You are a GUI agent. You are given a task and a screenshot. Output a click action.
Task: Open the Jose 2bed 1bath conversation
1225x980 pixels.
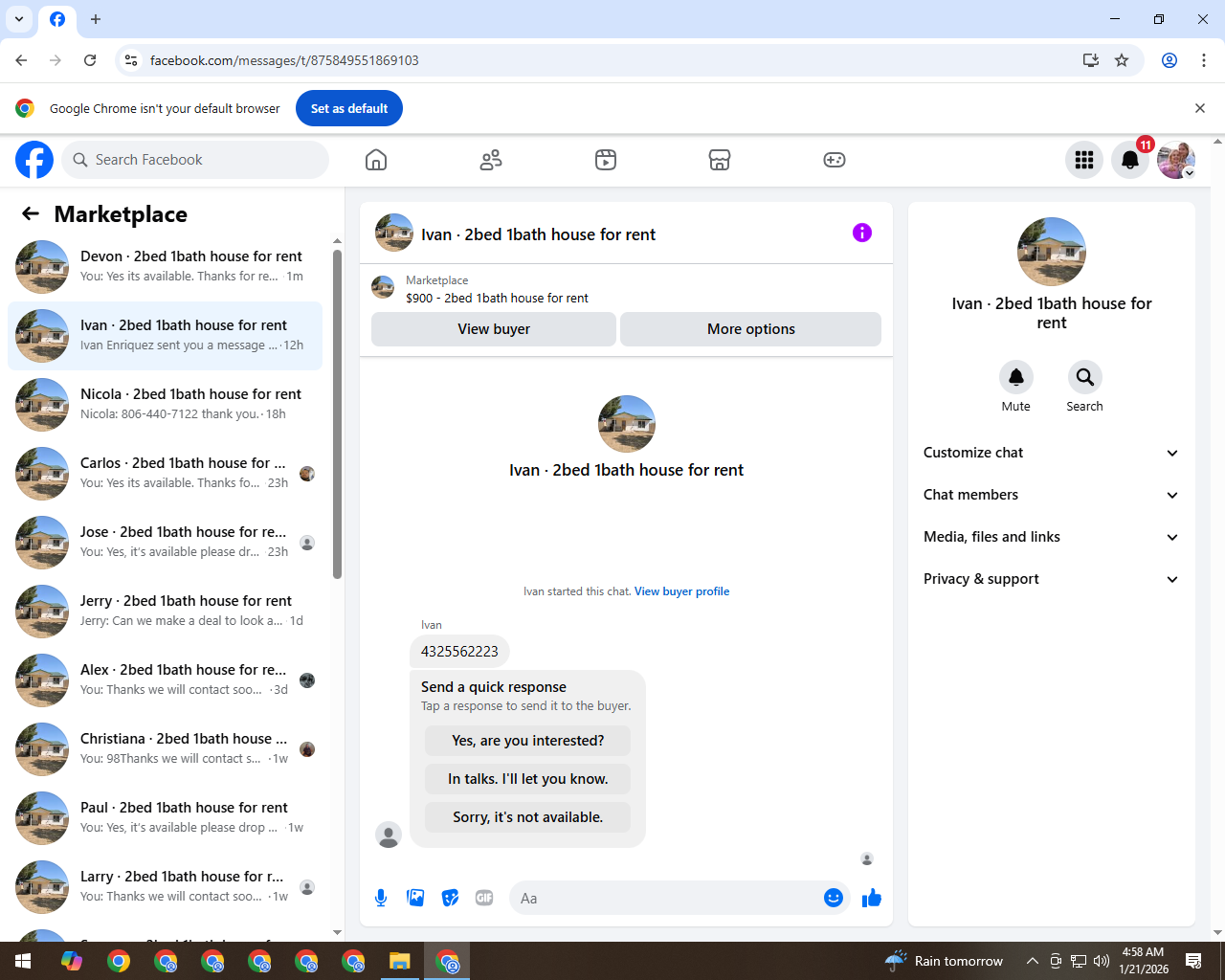pyautogui.click(x=165, y=543)
